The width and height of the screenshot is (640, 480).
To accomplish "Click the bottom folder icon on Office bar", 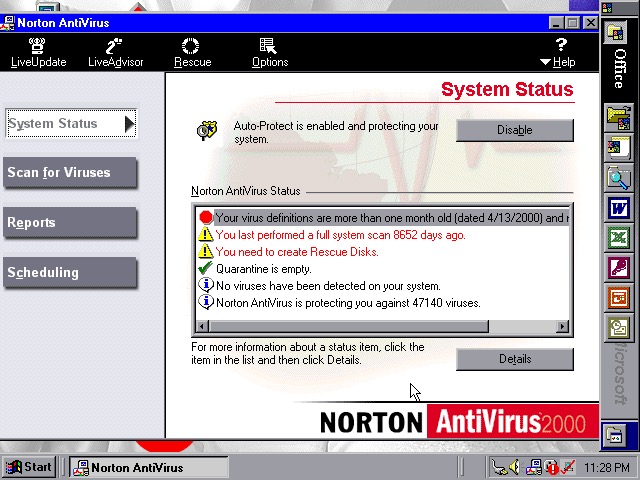I will click(616, 436).
